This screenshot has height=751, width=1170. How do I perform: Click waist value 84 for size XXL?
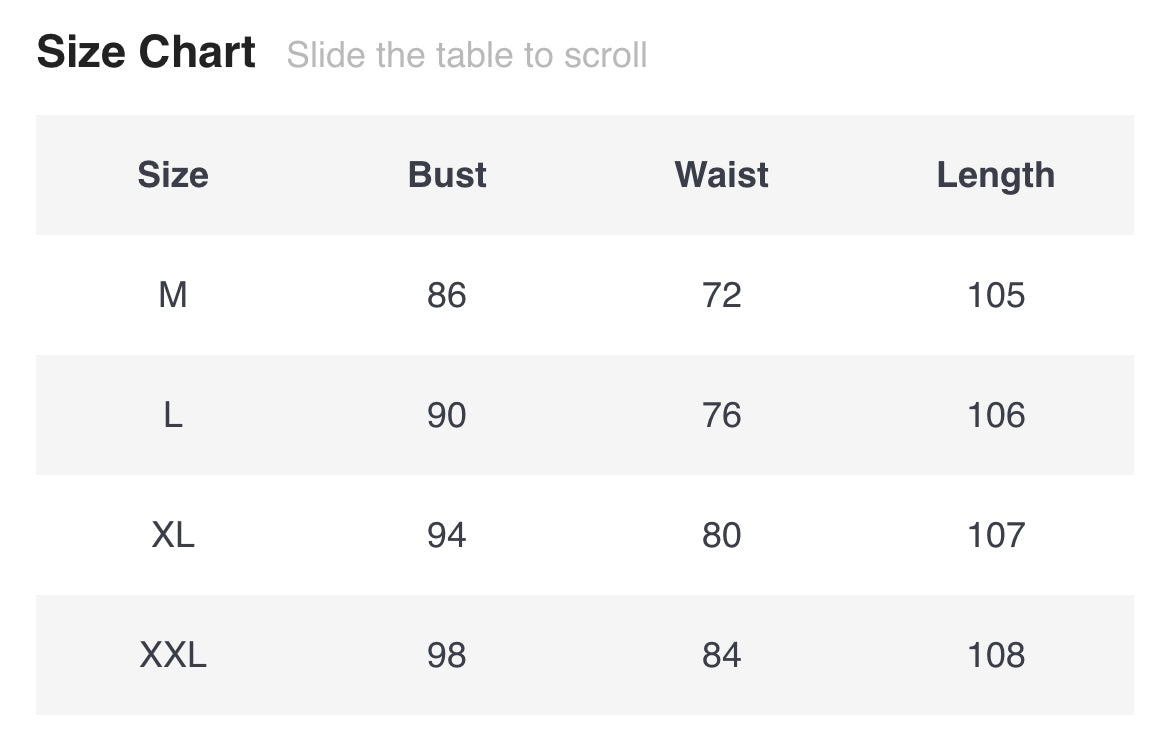pyautogui.click(x=721, y=655)
